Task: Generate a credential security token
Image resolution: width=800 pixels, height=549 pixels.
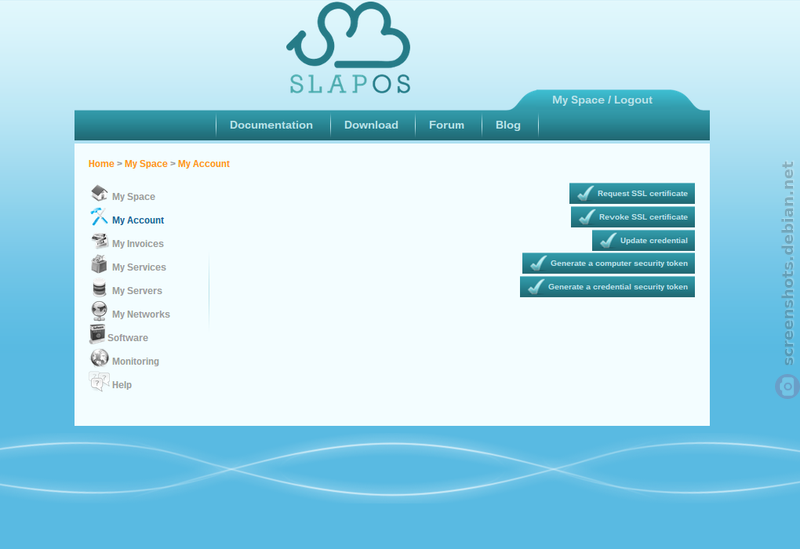Action: coord(607,287)
